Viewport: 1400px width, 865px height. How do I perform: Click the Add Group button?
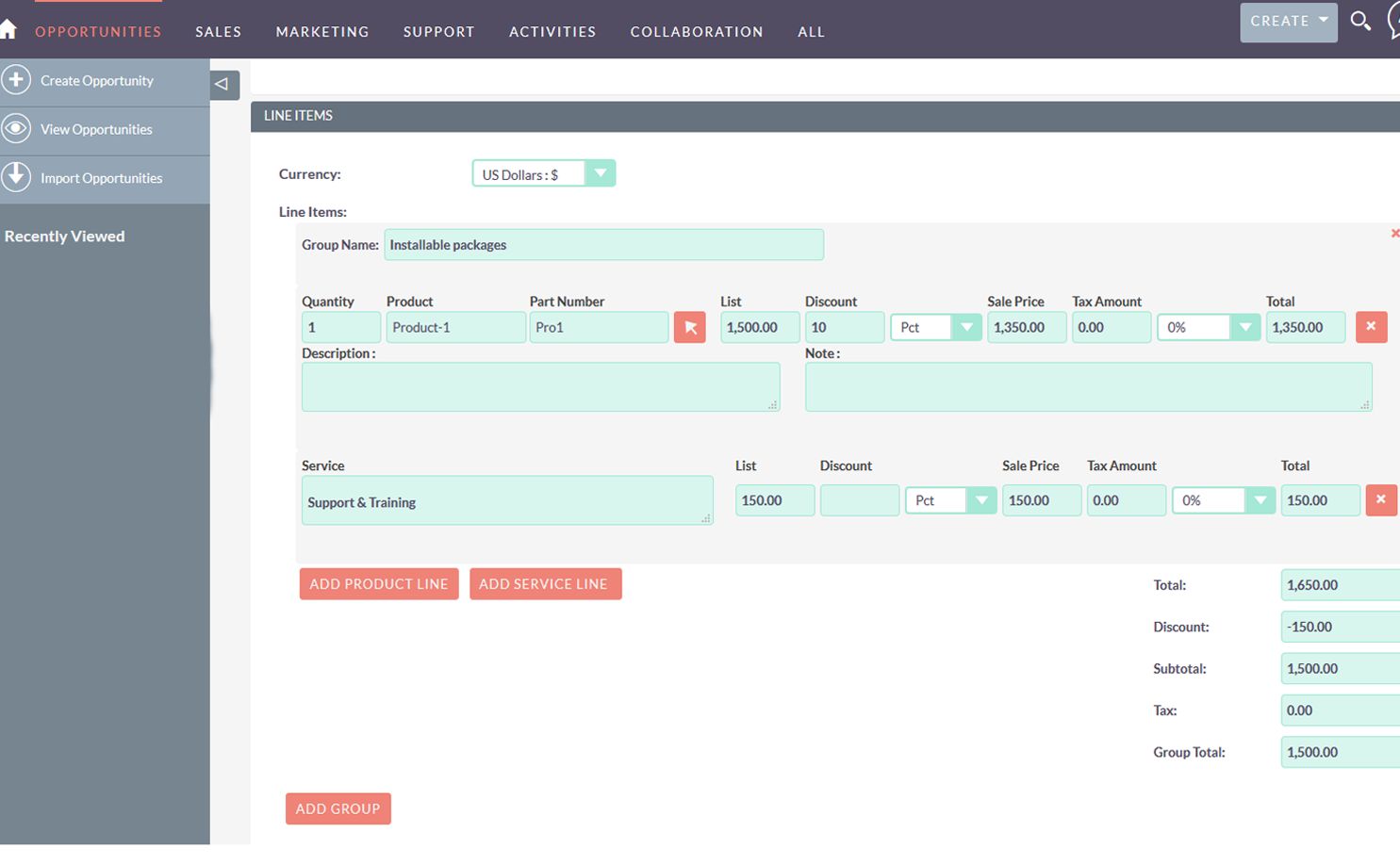[338, 808]
